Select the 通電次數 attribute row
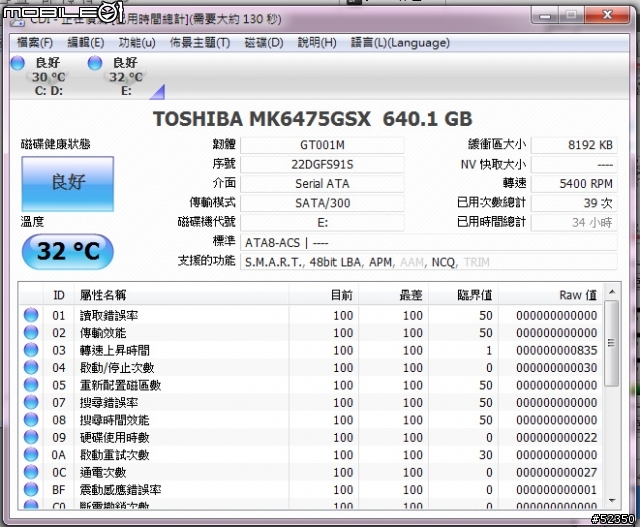The width and height of the screenshot is (640, 527). [x=311, y=472]
